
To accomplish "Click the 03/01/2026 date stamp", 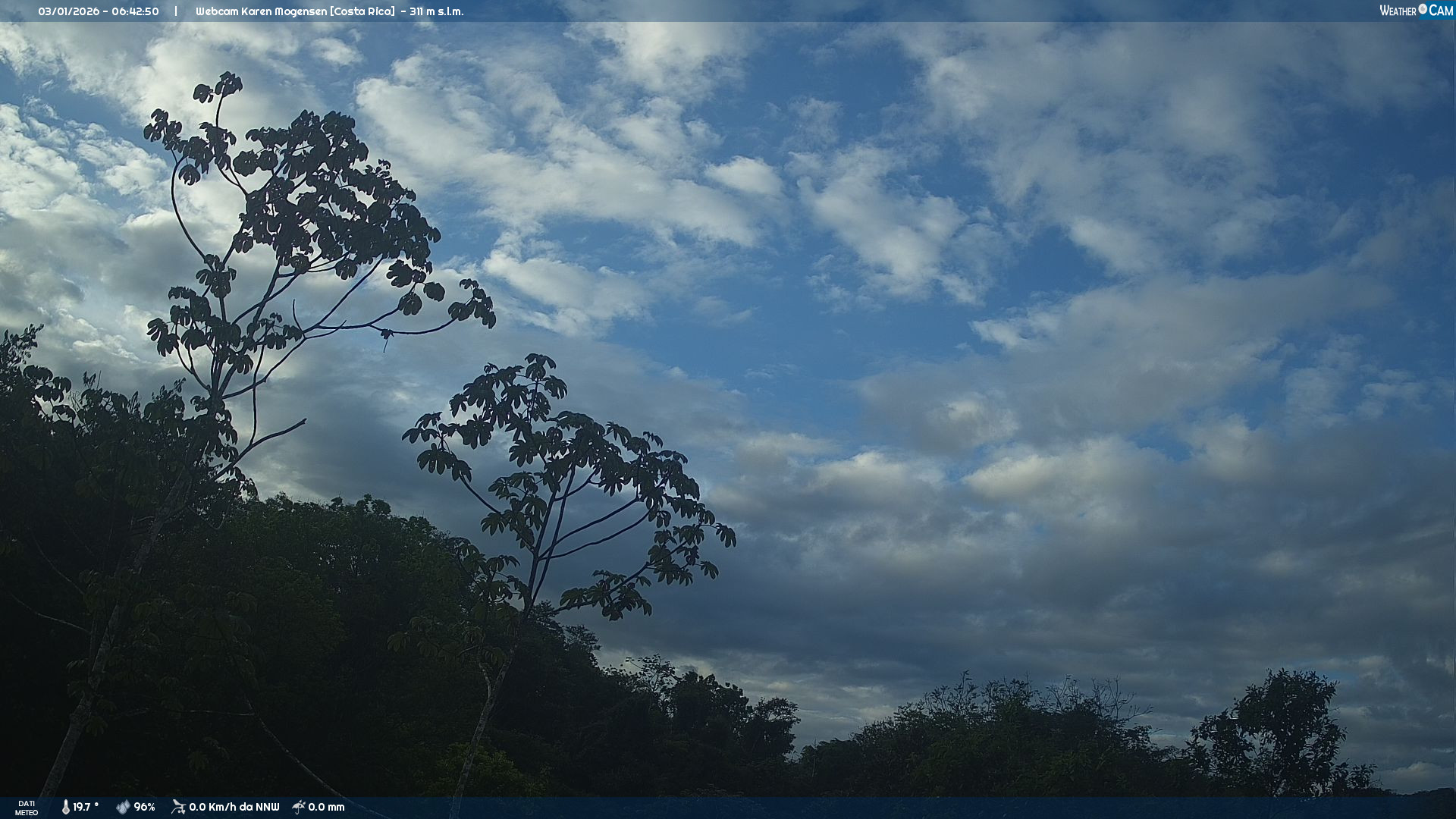I will coord(68,11).
